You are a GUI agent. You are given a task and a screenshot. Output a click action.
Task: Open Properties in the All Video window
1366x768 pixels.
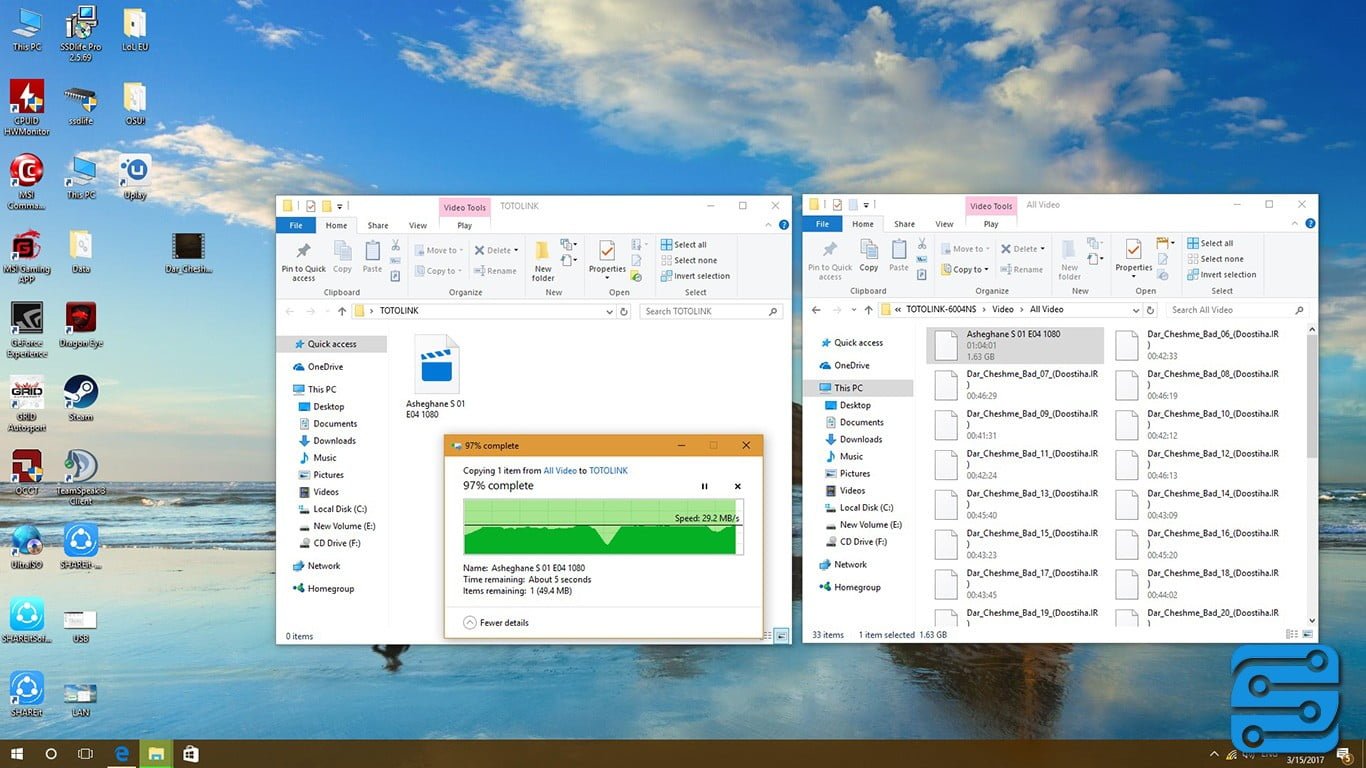point(1133,256)
